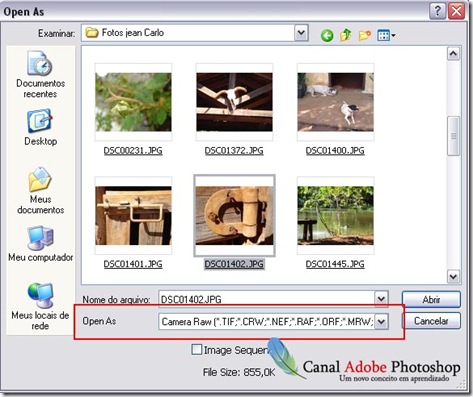This screenshot has width=473, height=397.
Task: Click scroll down arrow in file list
Action: [453, 276]
